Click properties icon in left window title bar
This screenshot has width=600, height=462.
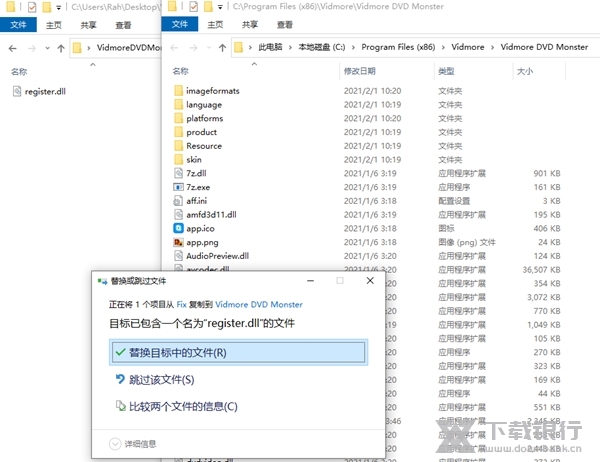[32, 7]
